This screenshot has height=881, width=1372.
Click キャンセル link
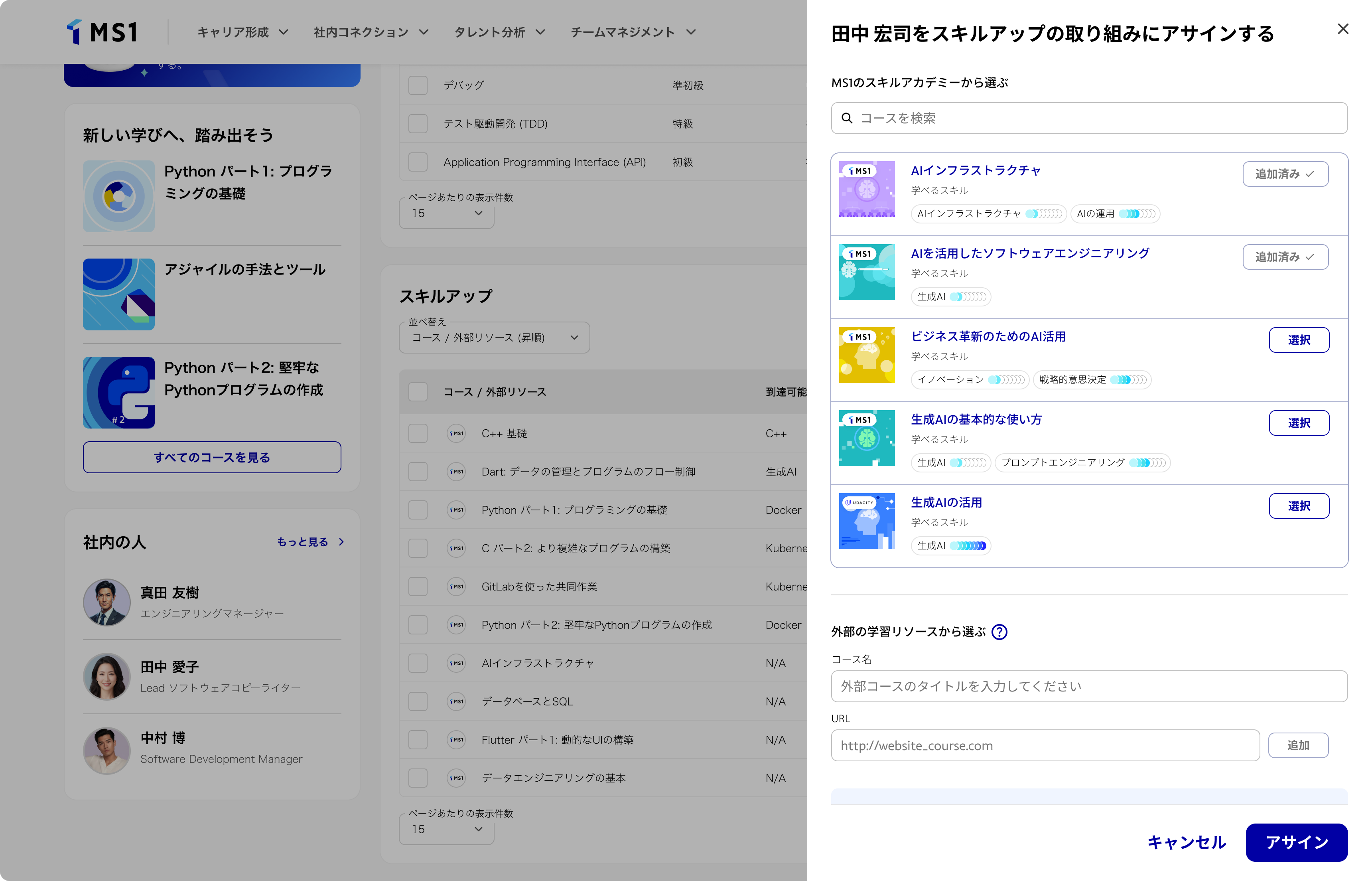(1187, 842)
